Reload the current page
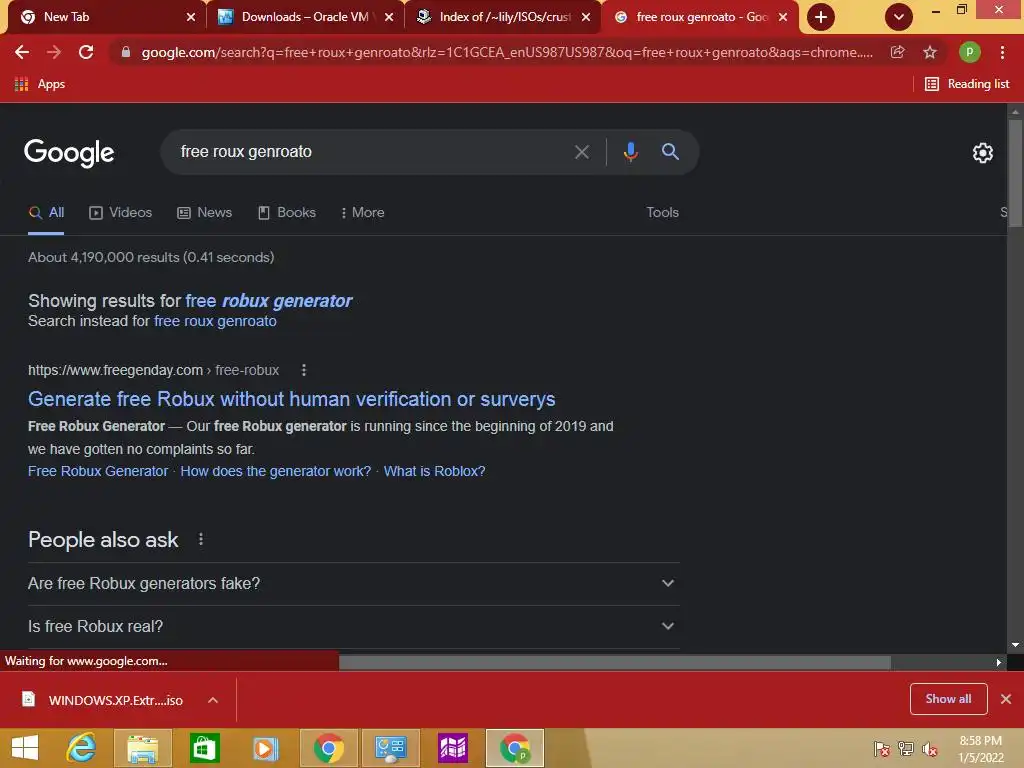 tap(86, 52)
